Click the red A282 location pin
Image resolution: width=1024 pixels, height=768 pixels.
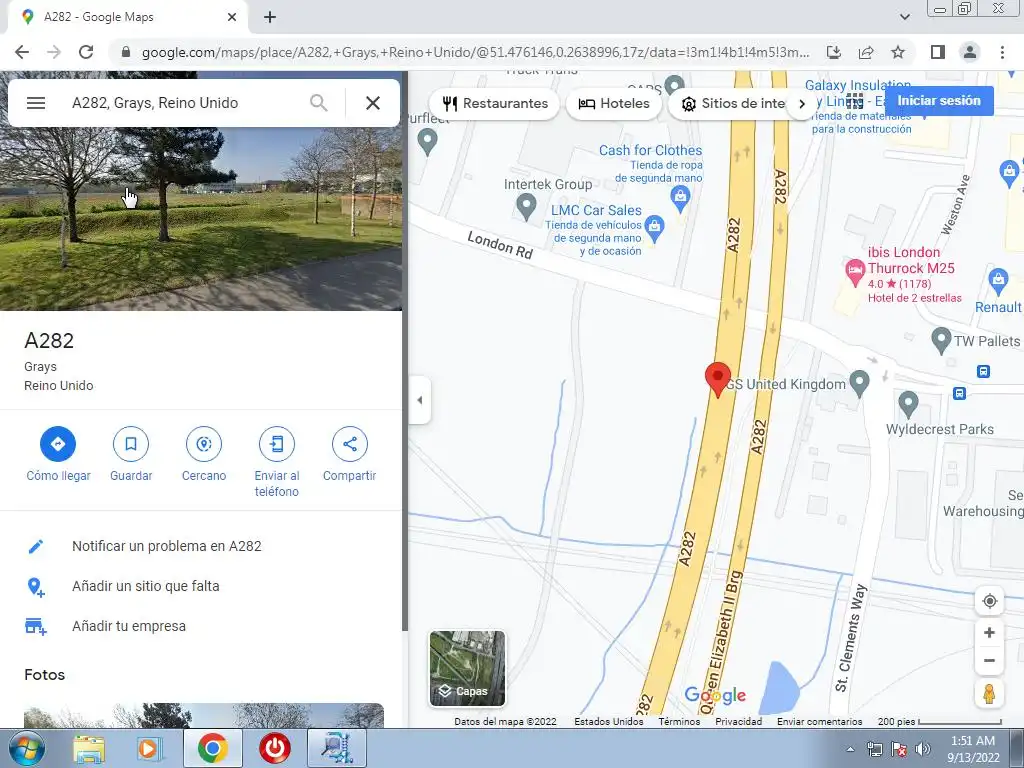(718, 379)
